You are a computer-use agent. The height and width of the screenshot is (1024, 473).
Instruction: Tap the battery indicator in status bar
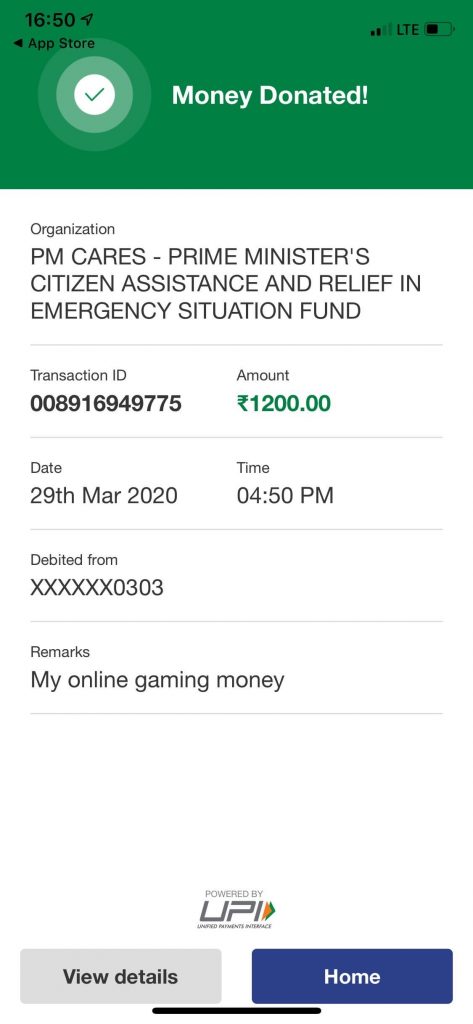tap(439, 29)
